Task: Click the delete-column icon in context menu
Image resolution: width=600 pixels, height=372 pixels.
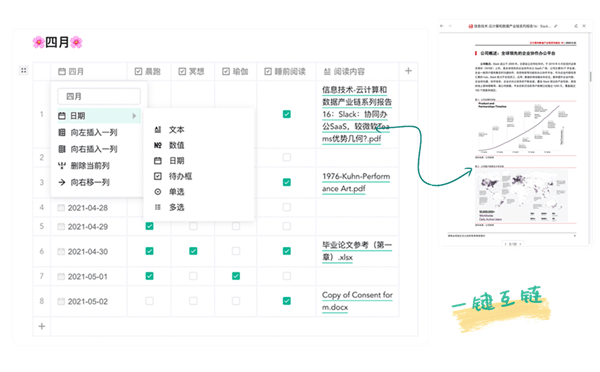Action: click(62, 165)
